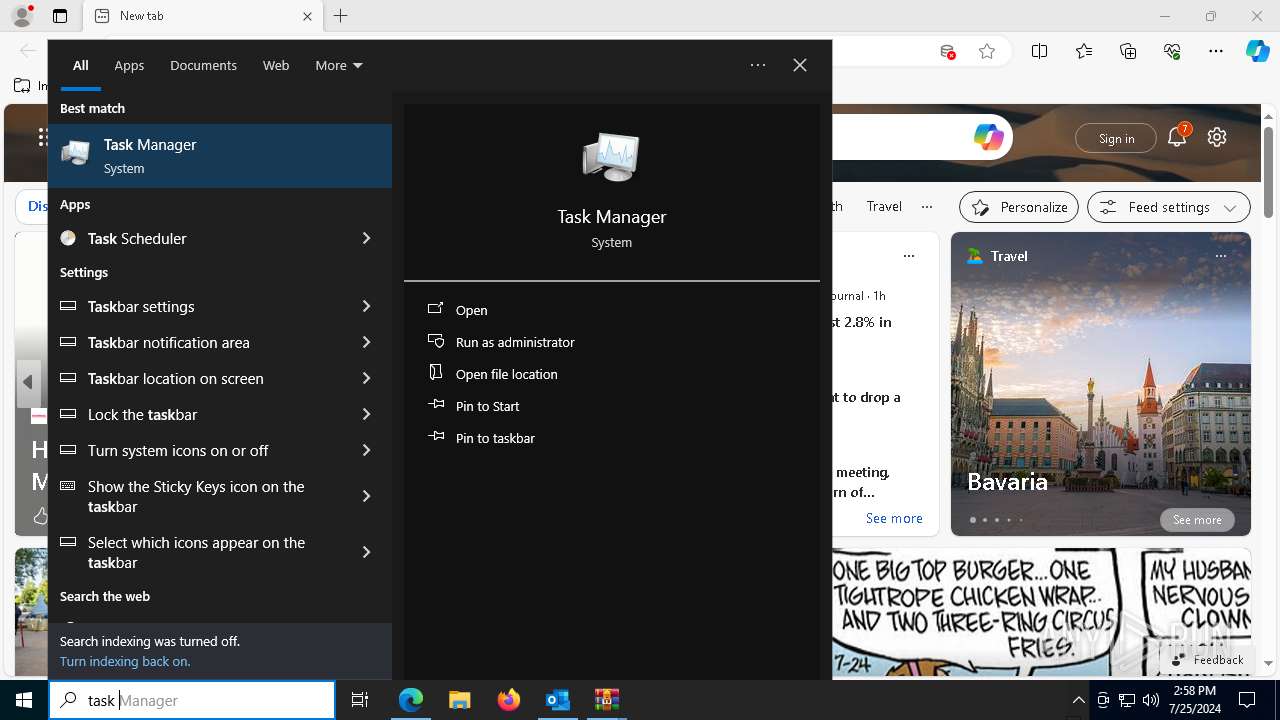The width and height of the screenshot is (1280, 720).
Task: Click the Edge profile avatar icon
Action: (22, 15)
